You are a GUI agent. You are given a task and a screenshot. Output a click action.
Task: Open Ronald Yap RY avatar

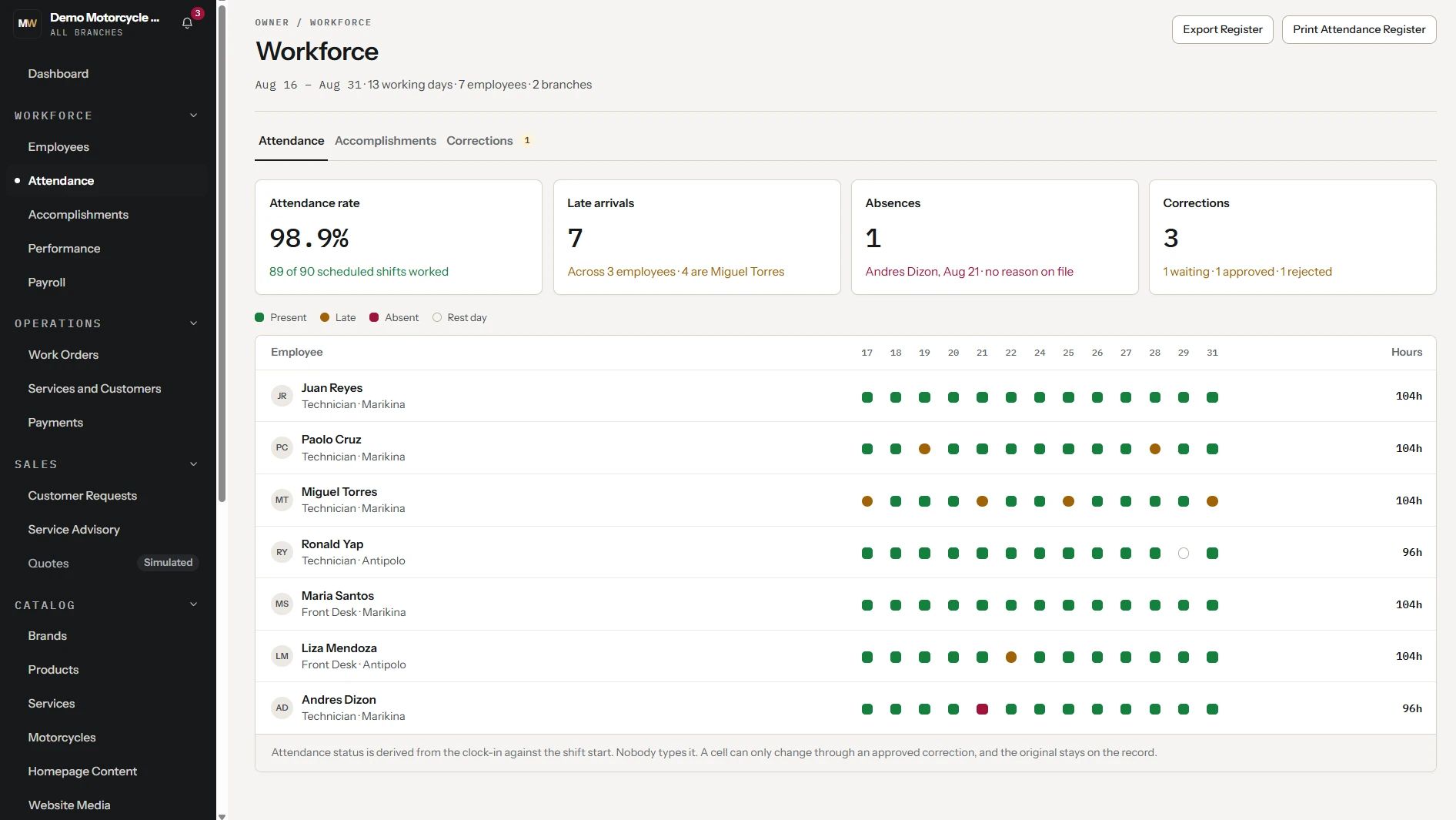click(x=282, y=552)
